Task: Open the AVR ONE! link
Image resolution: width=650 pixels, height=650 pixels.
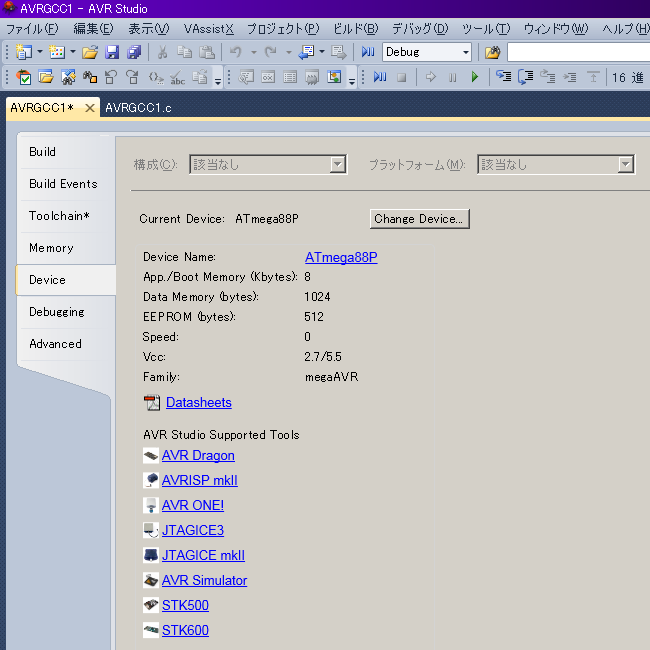Action: (x=193, y=505)
